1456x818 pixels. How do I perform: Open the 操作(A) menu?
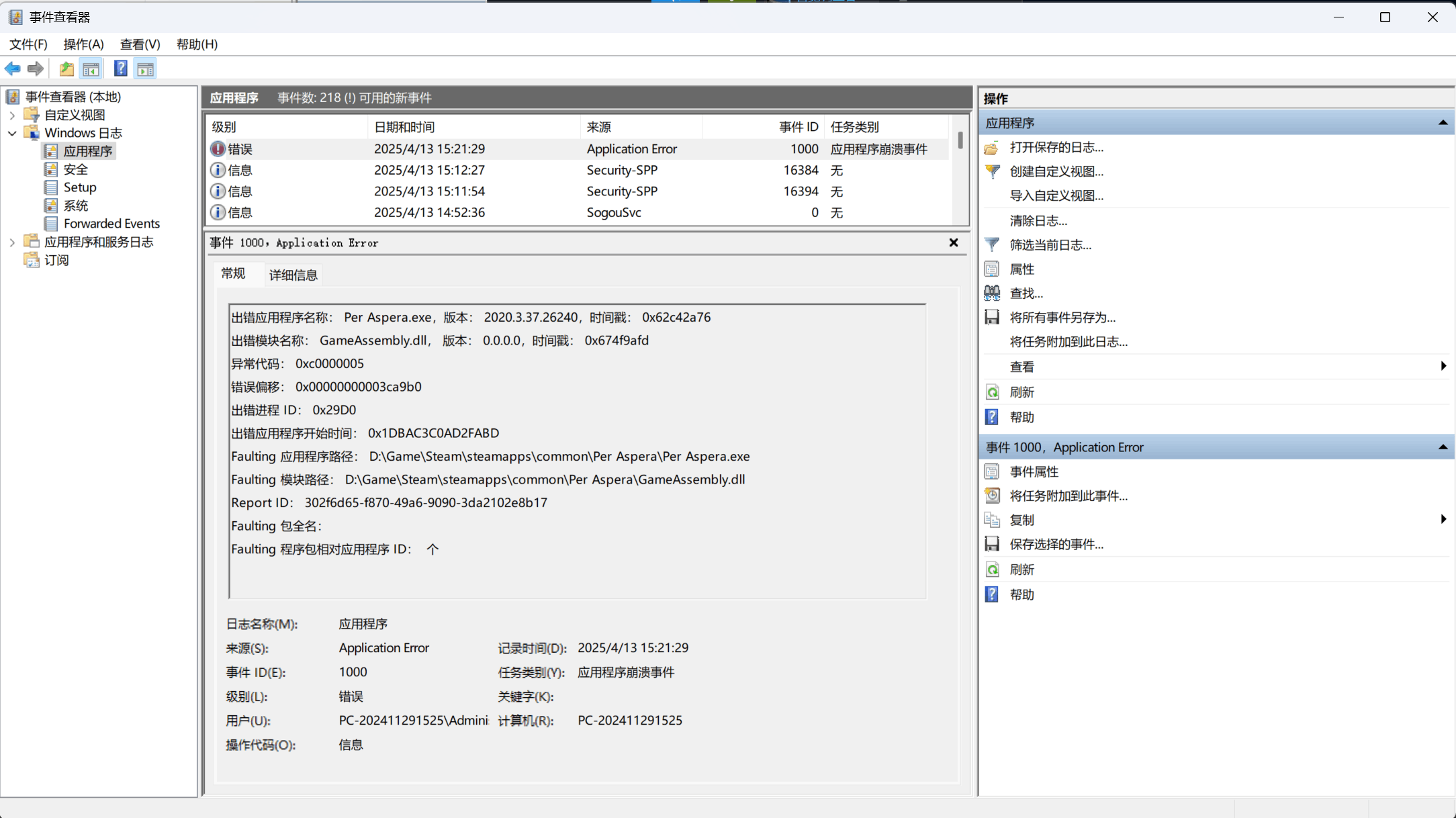[x=83, y=44]
